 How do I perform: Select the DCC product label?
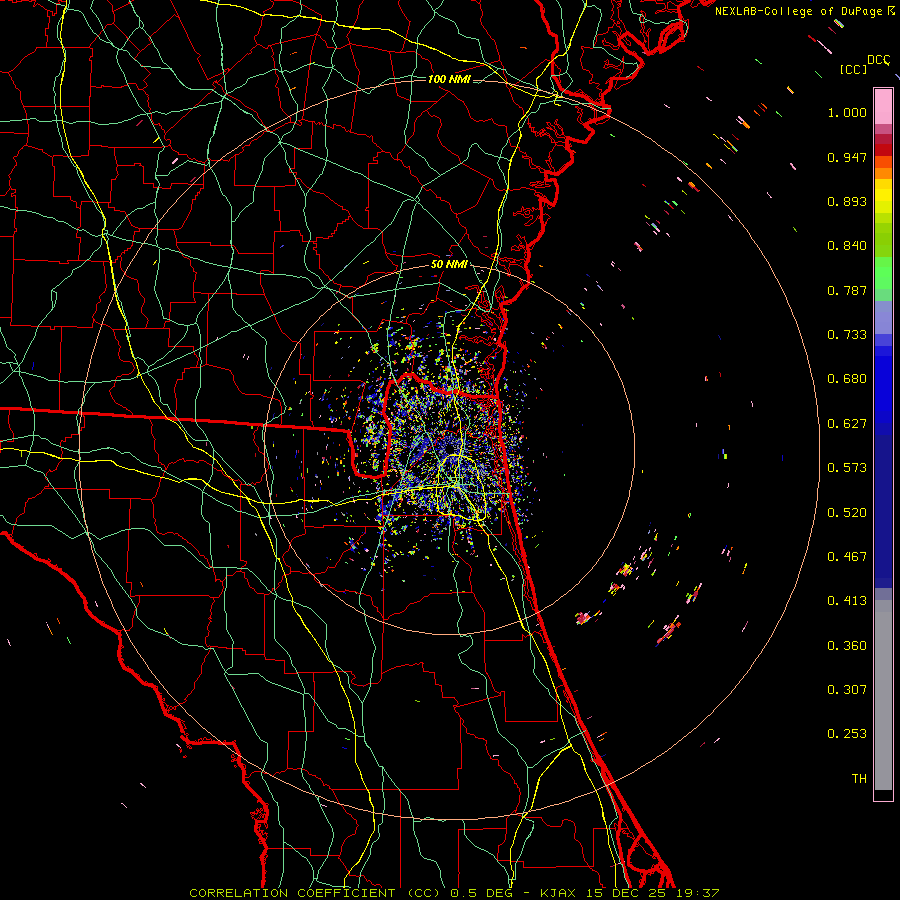pyautogui.click(x=879, y=60)
